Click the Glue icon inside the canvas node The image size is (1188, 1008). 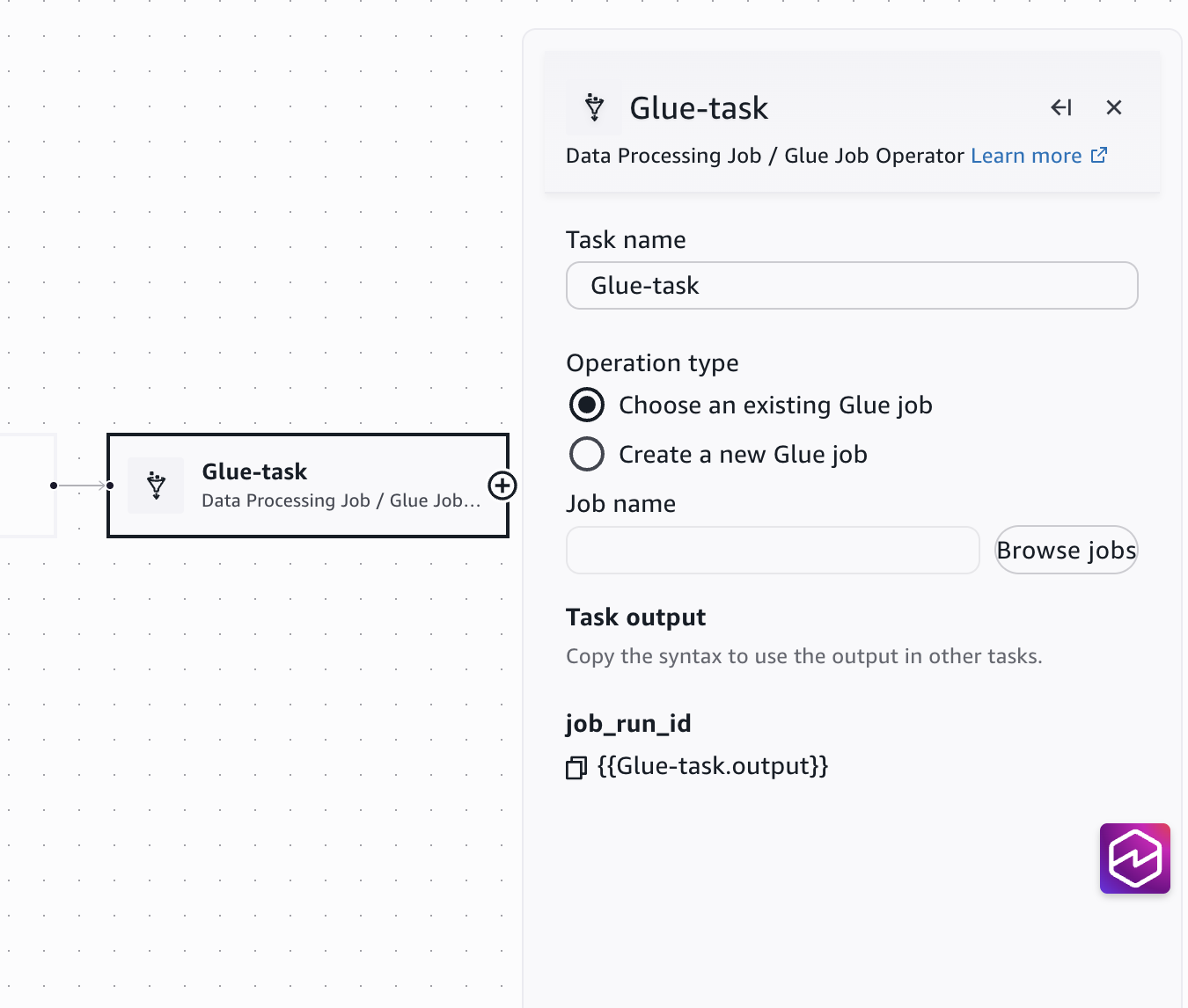(156, 486)
